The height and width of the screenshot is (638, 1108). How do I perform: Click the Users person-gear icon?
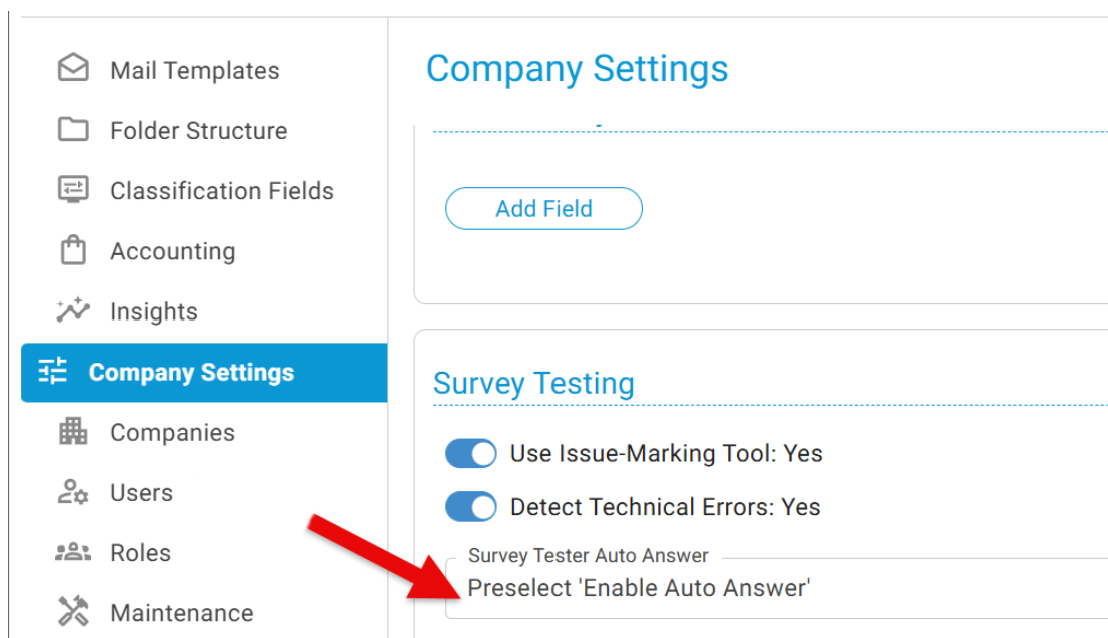click(73, 492)
